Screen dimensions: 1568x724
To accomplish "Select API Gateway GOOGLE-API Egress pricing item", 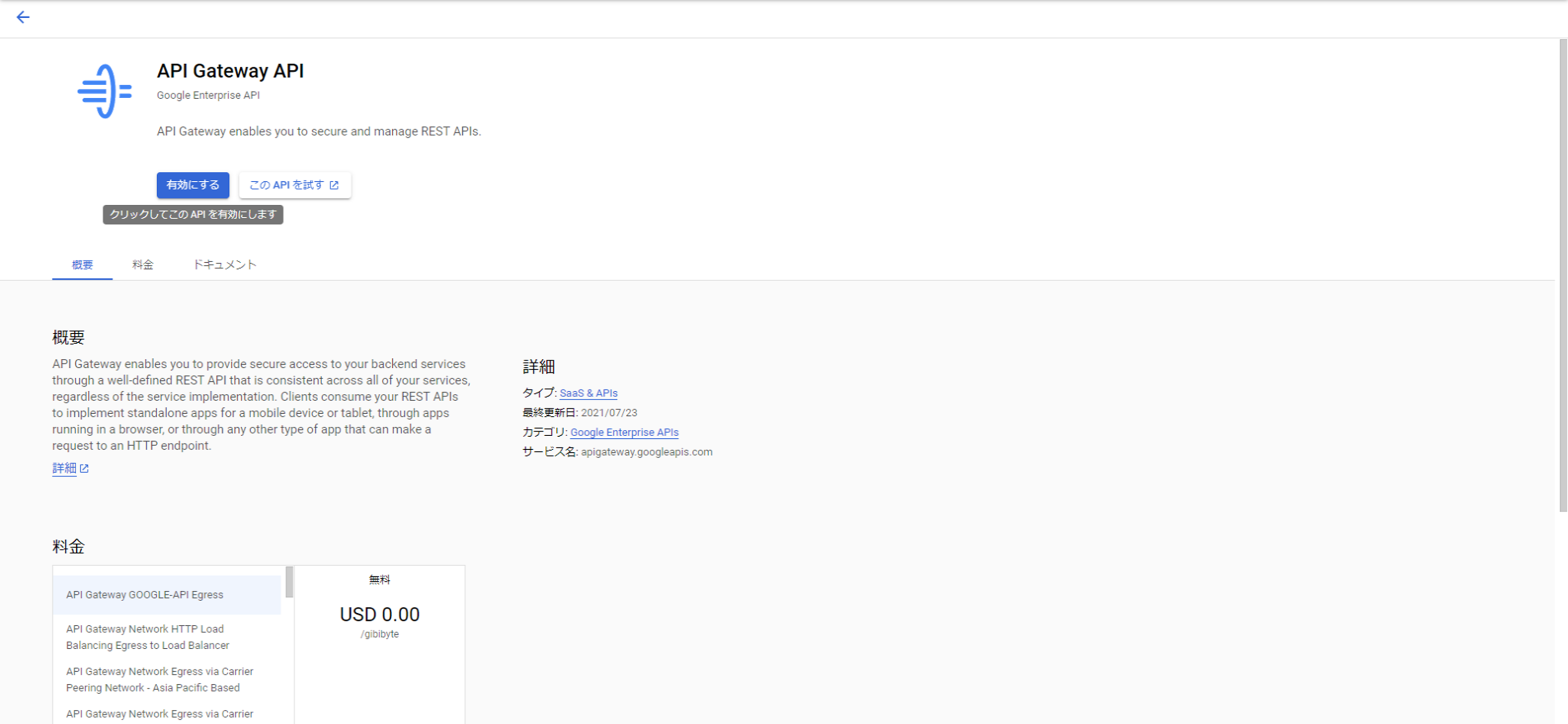I will pos(144,594).
